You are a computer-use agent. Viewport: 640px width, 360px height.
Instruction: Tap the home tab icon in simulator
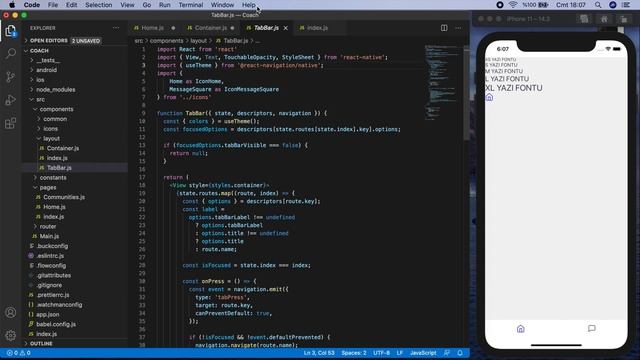(520, 329)
